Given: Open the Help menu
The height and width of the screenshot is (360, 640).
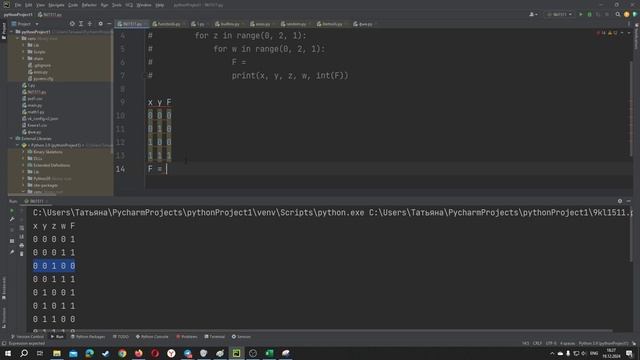Looking at the screenshot, I should [160, 5].
